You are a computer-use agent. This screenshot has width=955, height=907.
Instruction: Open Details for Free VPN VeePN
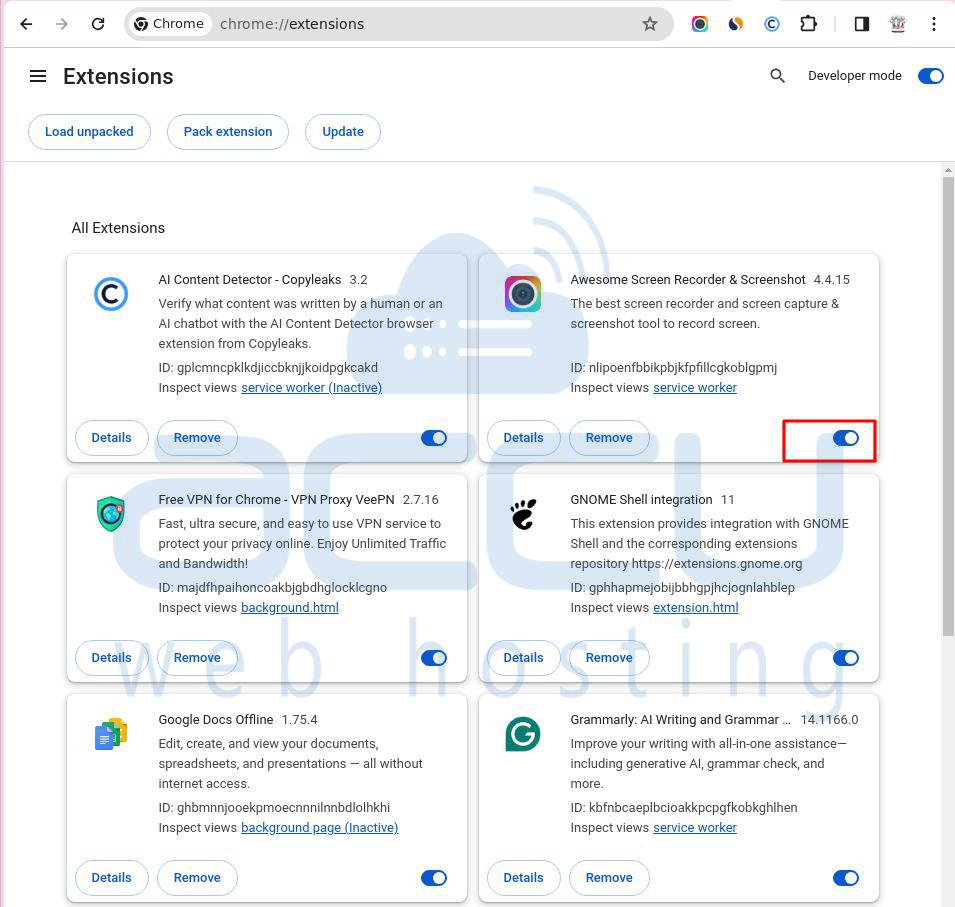click(111, 658)
